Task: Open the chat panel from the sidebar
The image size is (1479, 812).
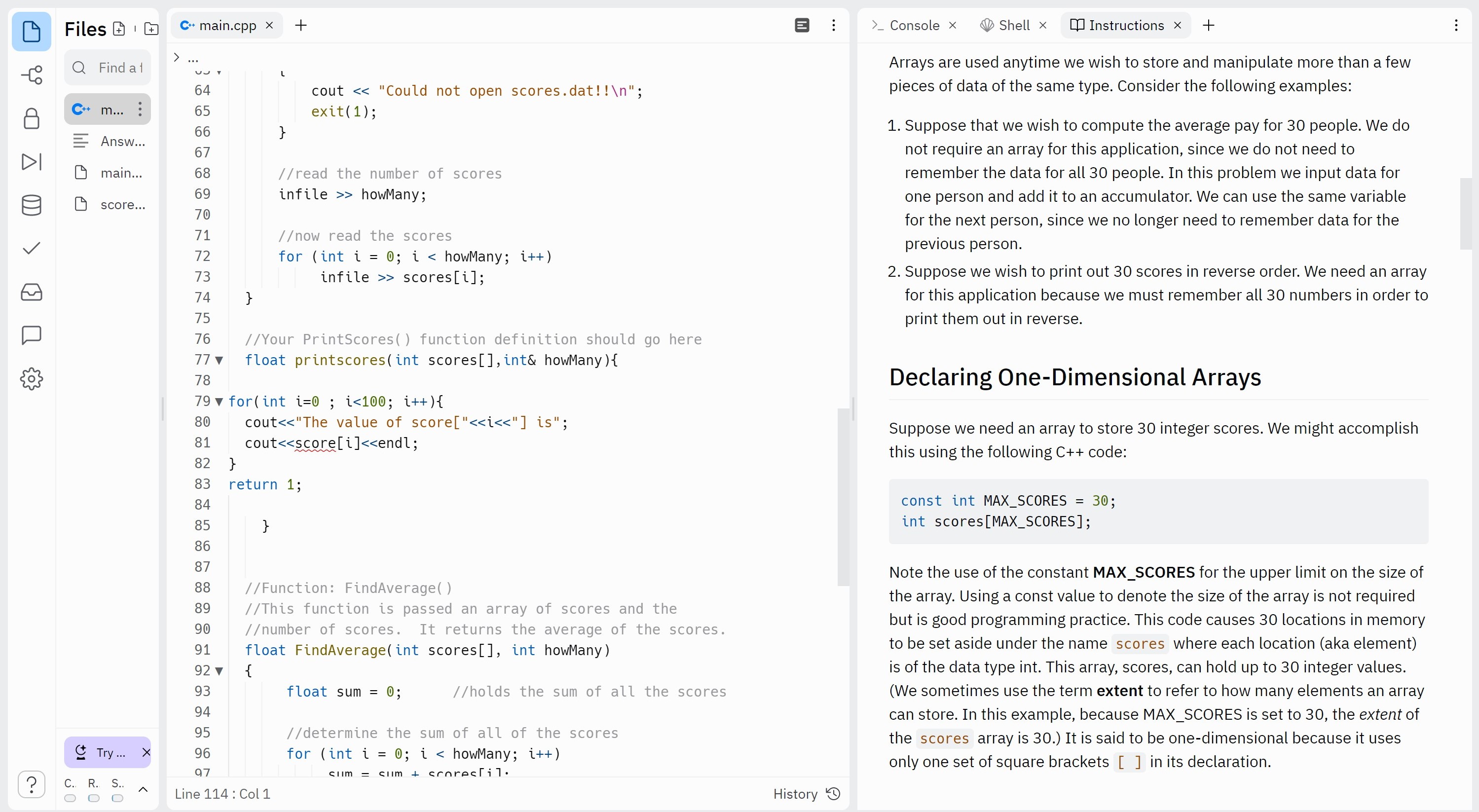Action: 32,335
